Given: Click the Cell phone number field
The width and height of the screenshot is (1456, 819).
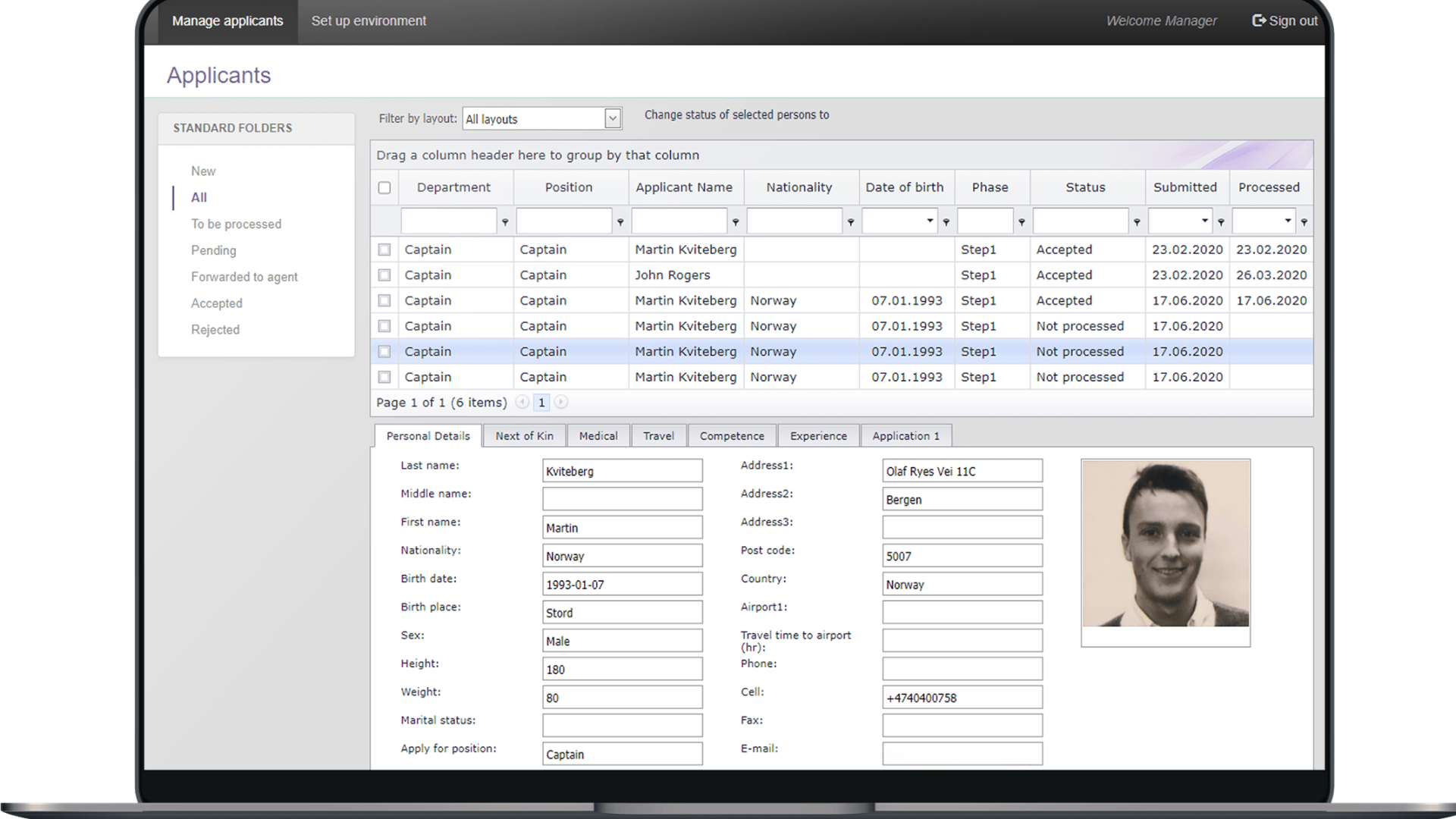Looking at the screenshot, I should coord(962,698).
